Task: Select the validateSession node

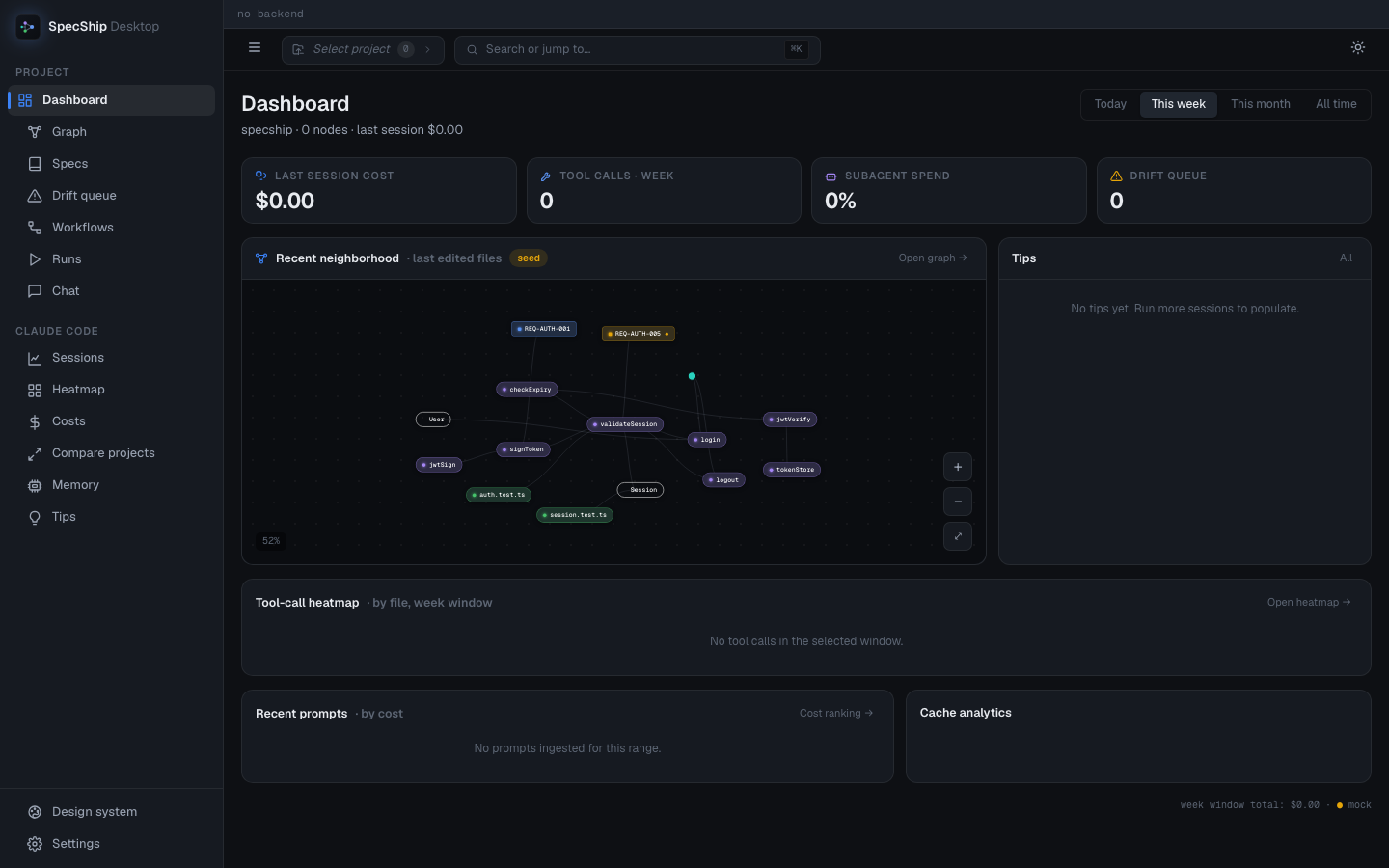Action: pyautogui.click(x=625, y=424)
